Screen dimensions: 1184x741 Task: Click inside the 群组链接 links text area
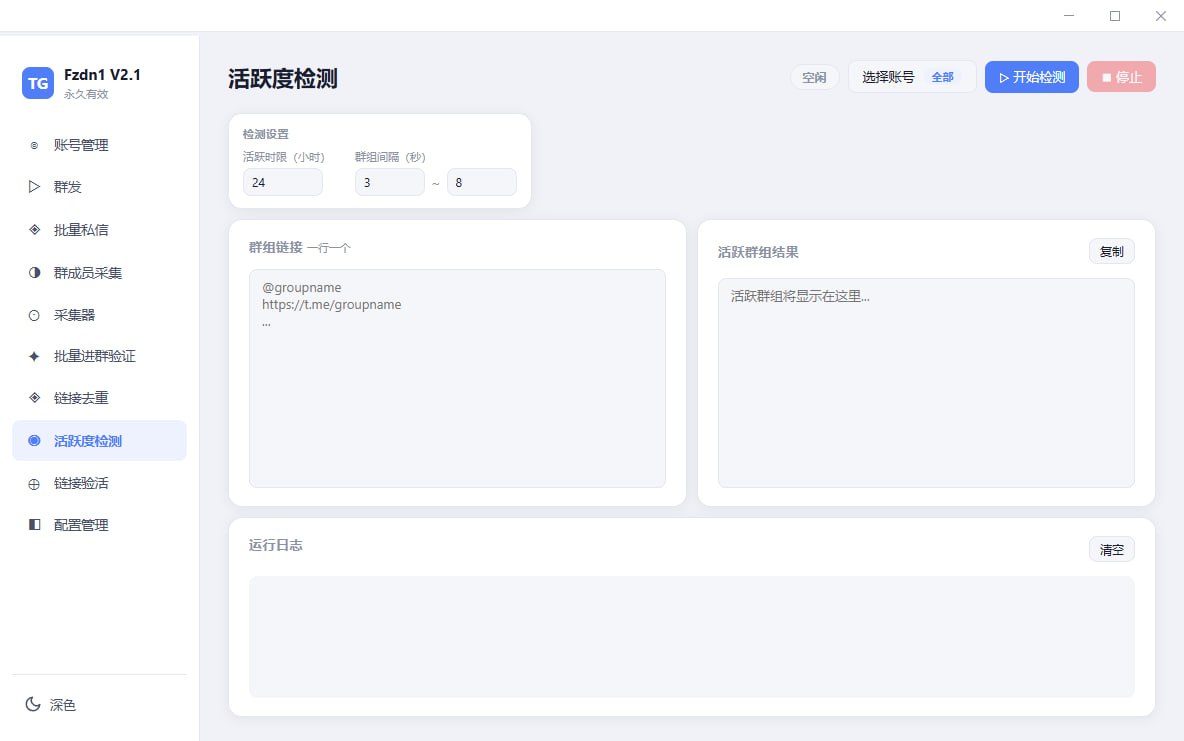456,378
